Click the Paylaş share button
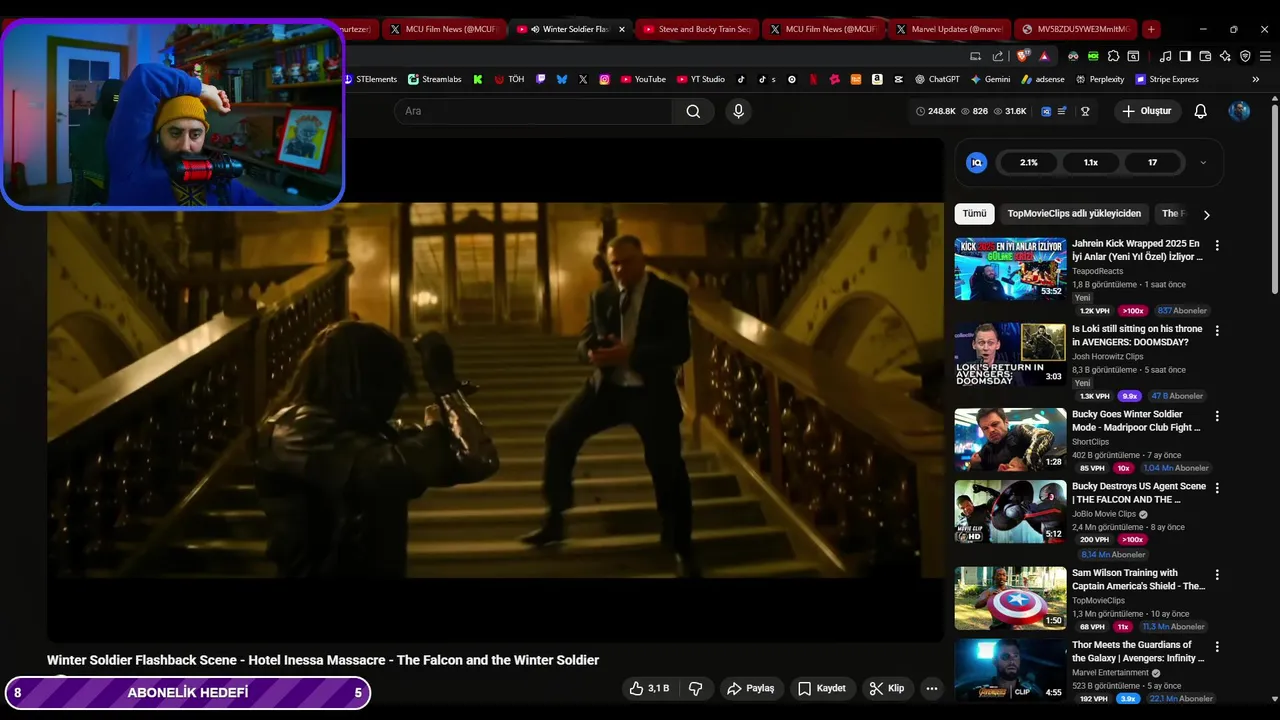This screenshot has height=720, width=1280. click(x=751, y=688)
